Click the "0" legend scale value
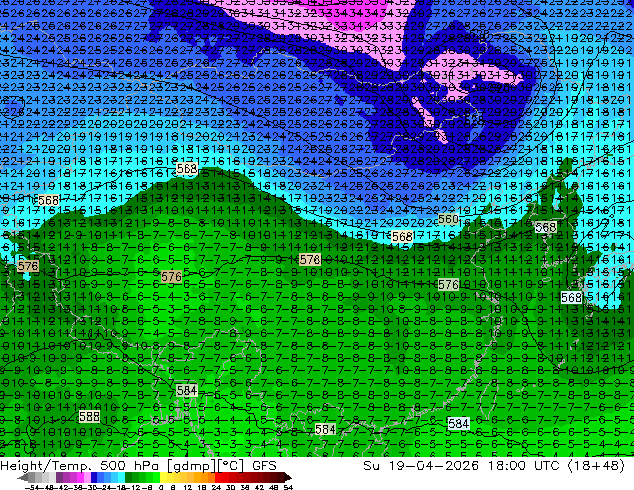This screenshot has width=634, height=490. point(161,487)
